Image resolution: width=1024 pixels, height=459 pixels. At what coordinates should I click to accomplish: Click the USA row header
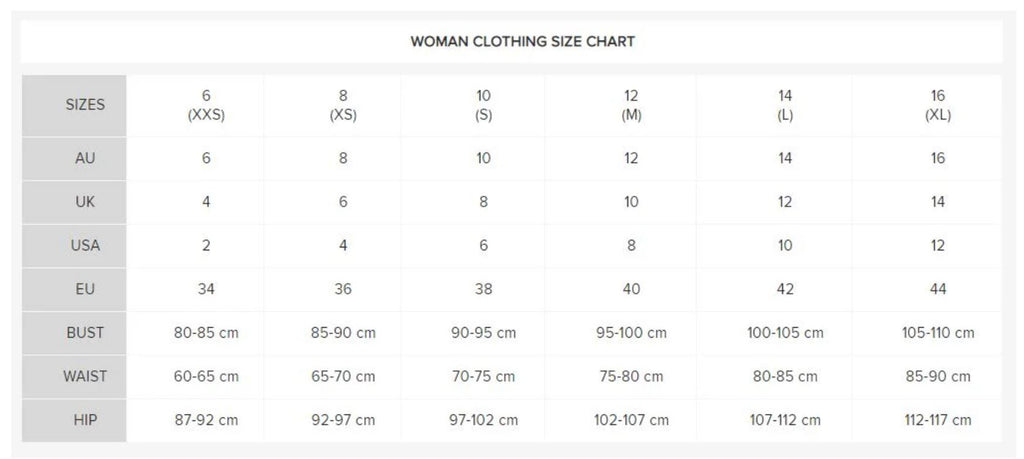(x=85, y=246)
